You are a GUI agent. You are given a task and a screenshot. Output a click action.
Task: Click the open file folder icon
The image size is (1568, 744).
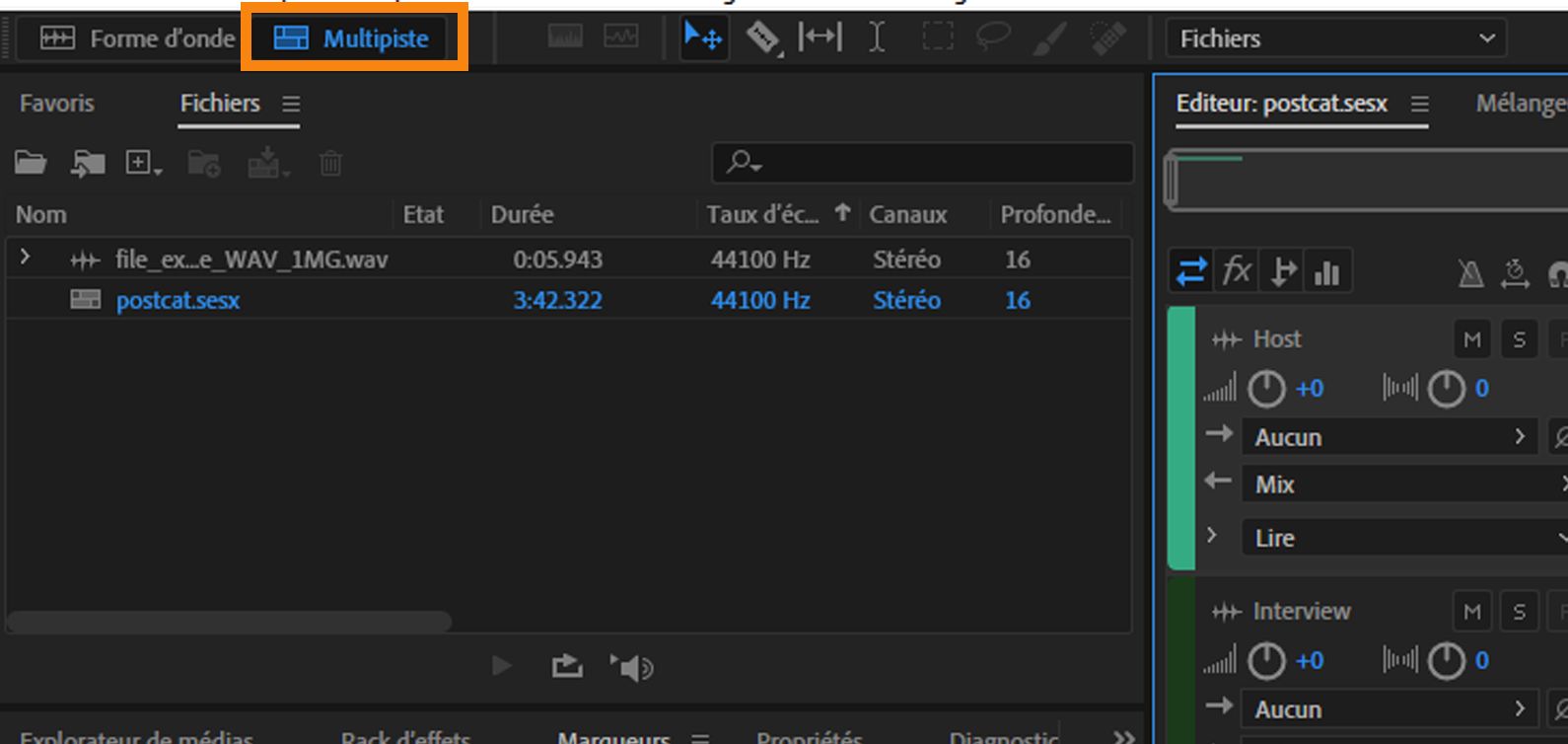coord(31,163)
